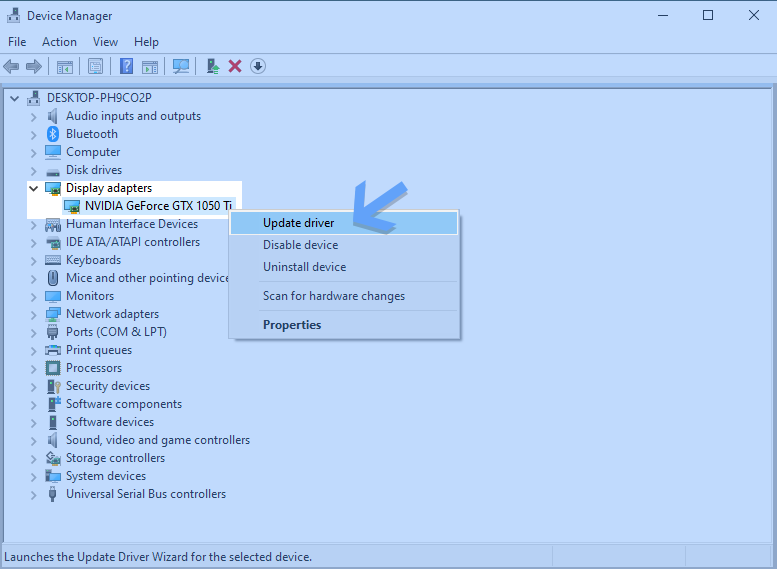Expand the System devices chevron
The width and height of the screenshot is (777, 569).
(33, 477)
